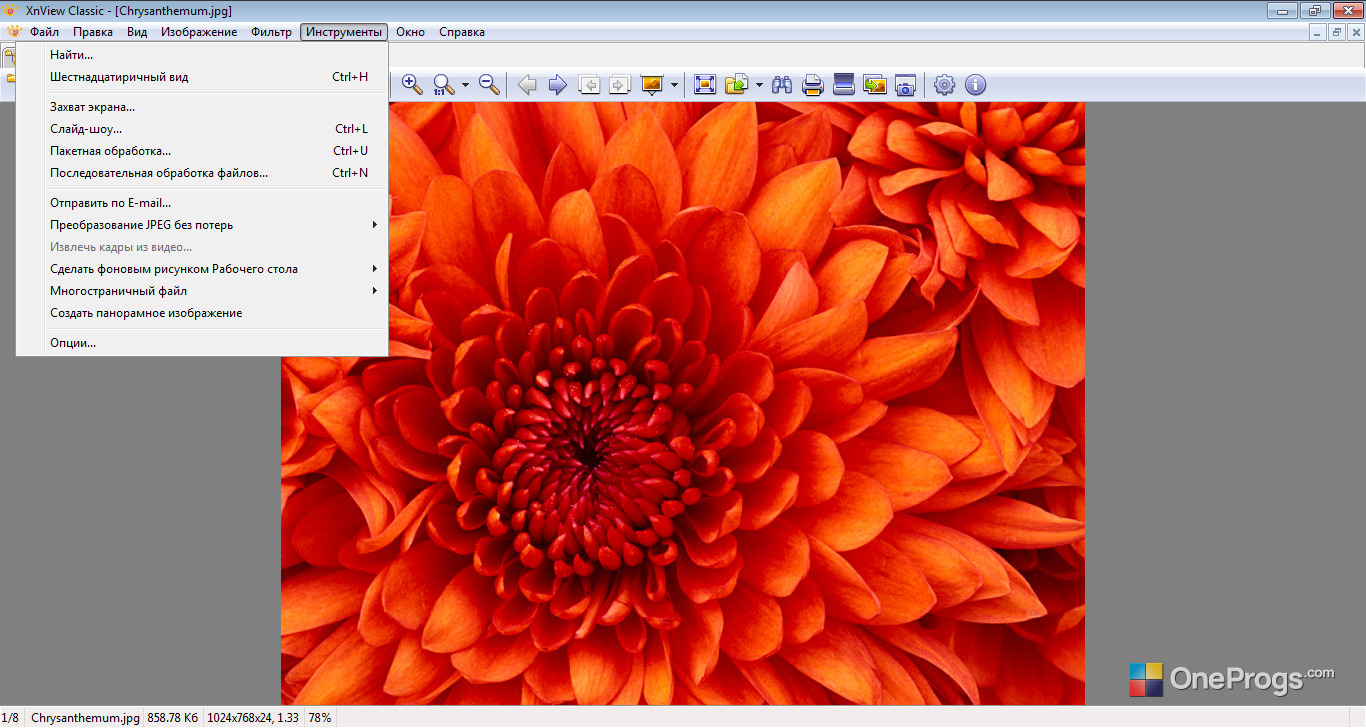Click the next page icon
Viewport: 1366px width, 728px height.
[620, 85]
